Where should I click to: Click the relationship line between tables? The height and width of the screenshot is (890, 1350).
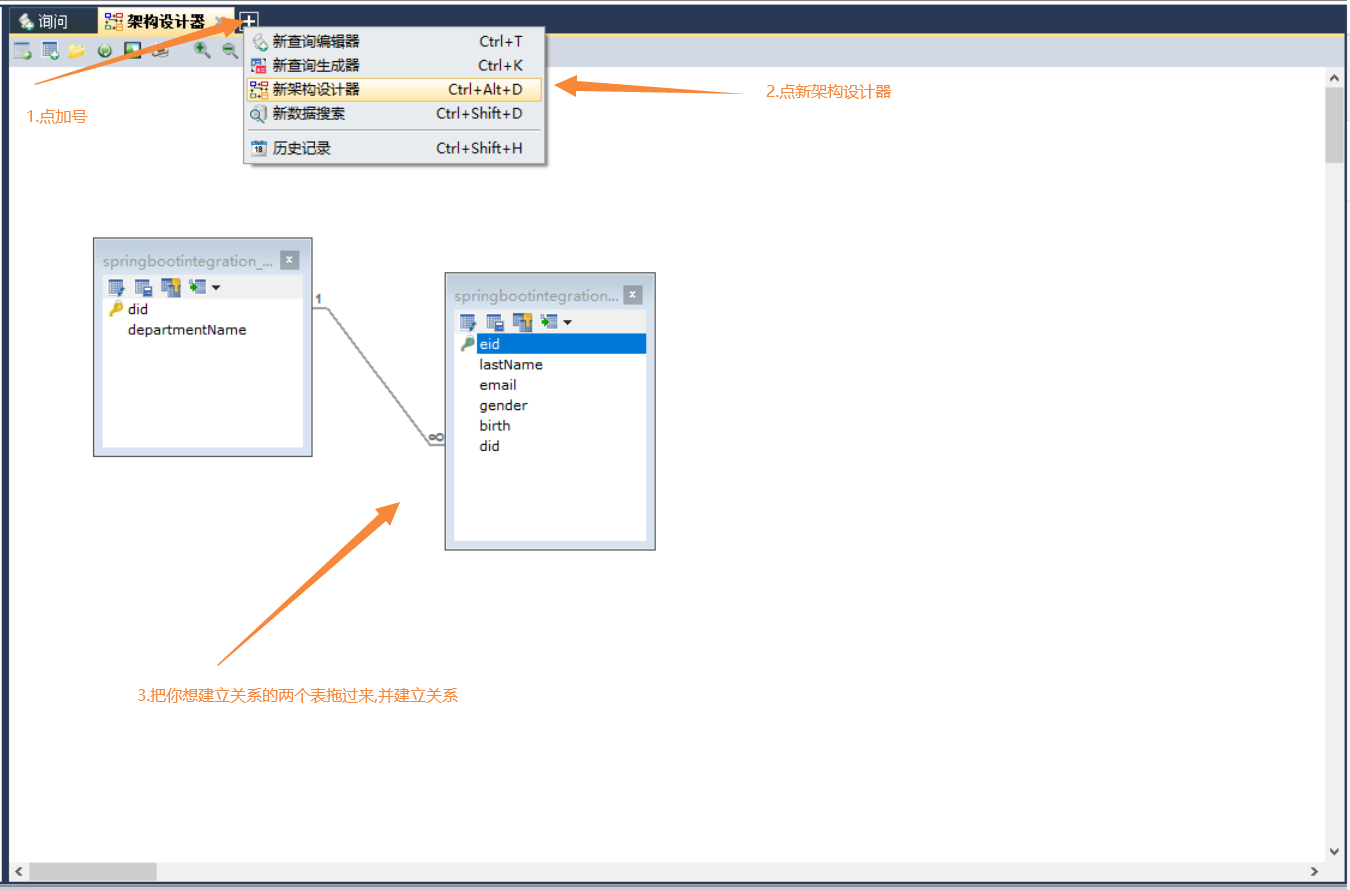click(378, 376)
